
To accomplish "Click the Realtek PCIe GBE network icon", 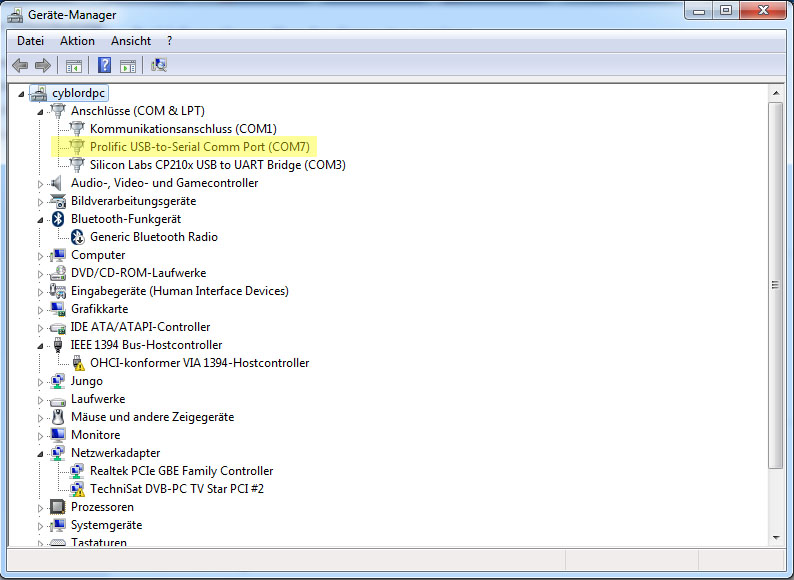I will [x=76, y=471].
